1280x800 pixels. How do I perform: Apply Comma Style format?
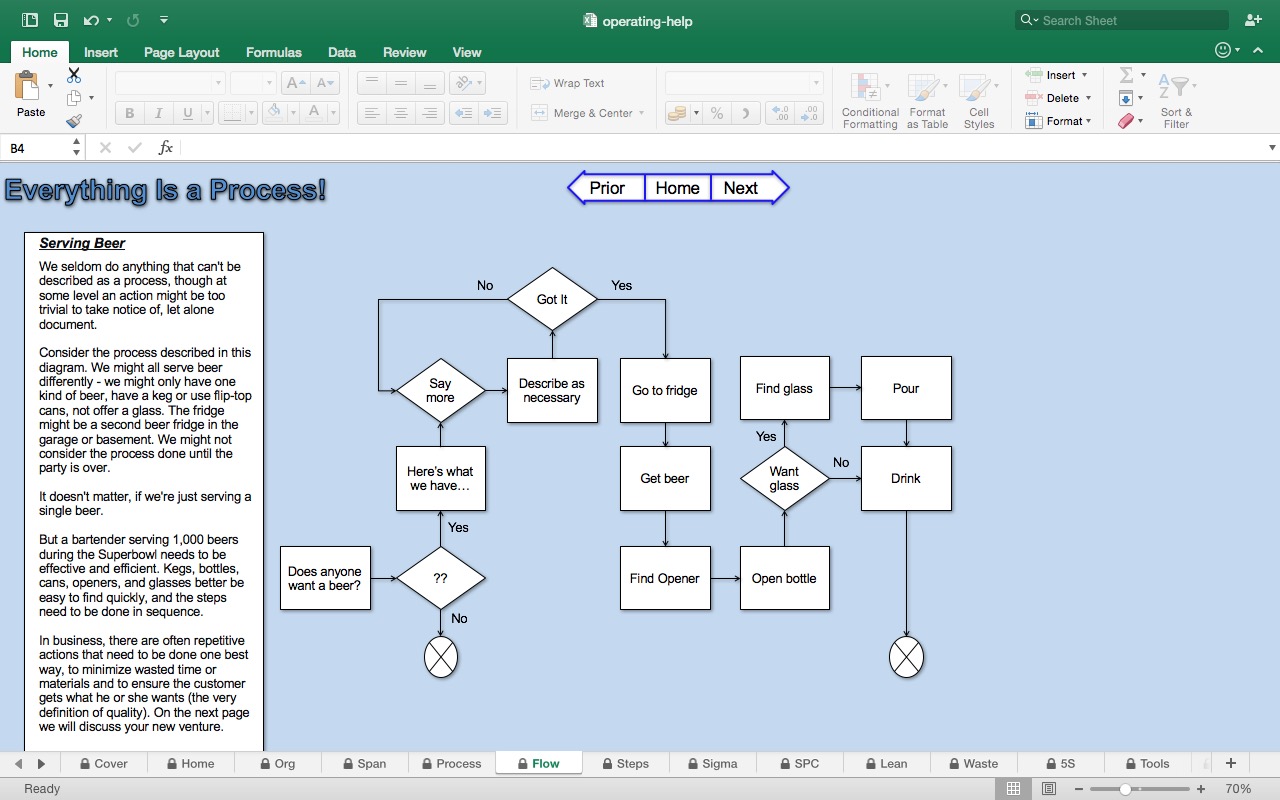coord(745,113)
